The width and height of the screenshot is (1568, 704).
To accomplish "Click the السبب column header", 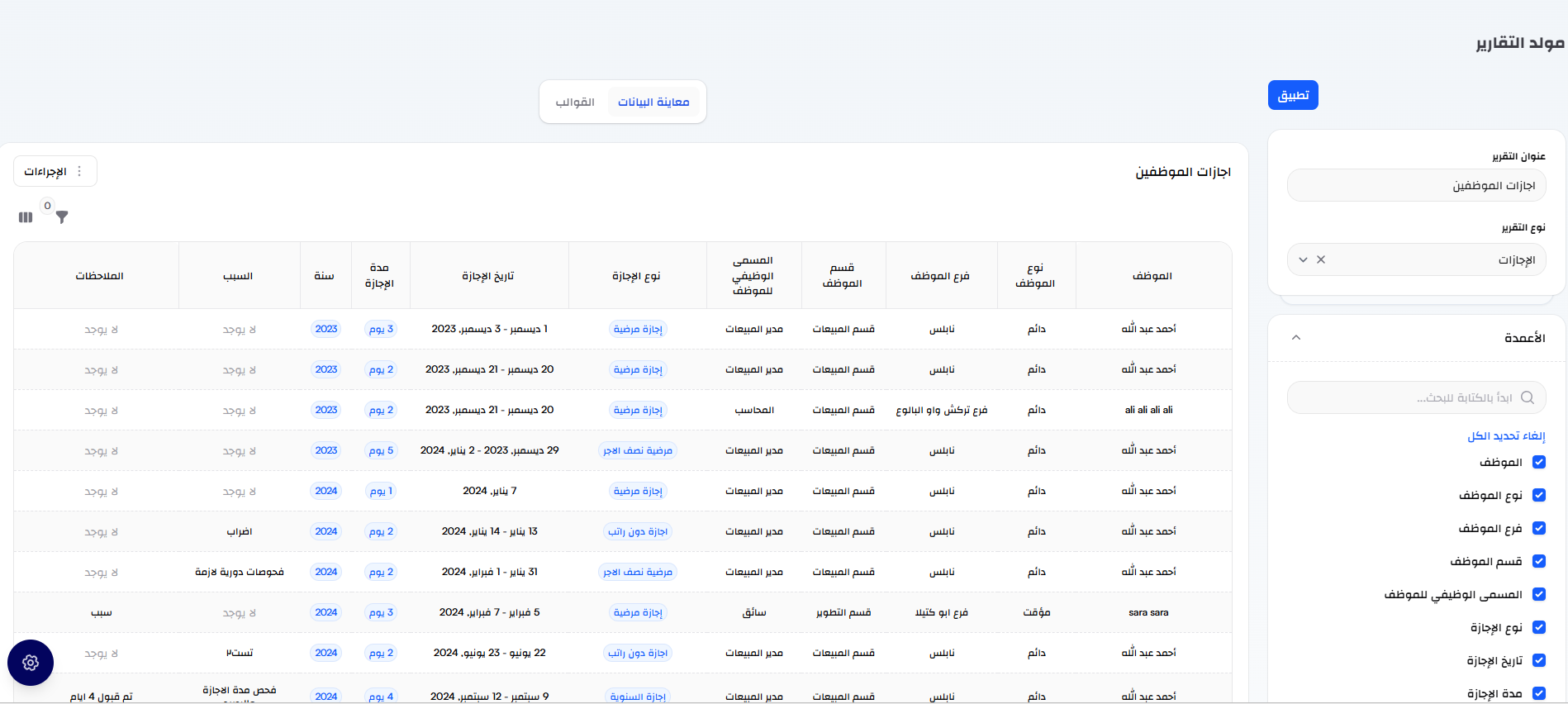I will click(238, 276).
